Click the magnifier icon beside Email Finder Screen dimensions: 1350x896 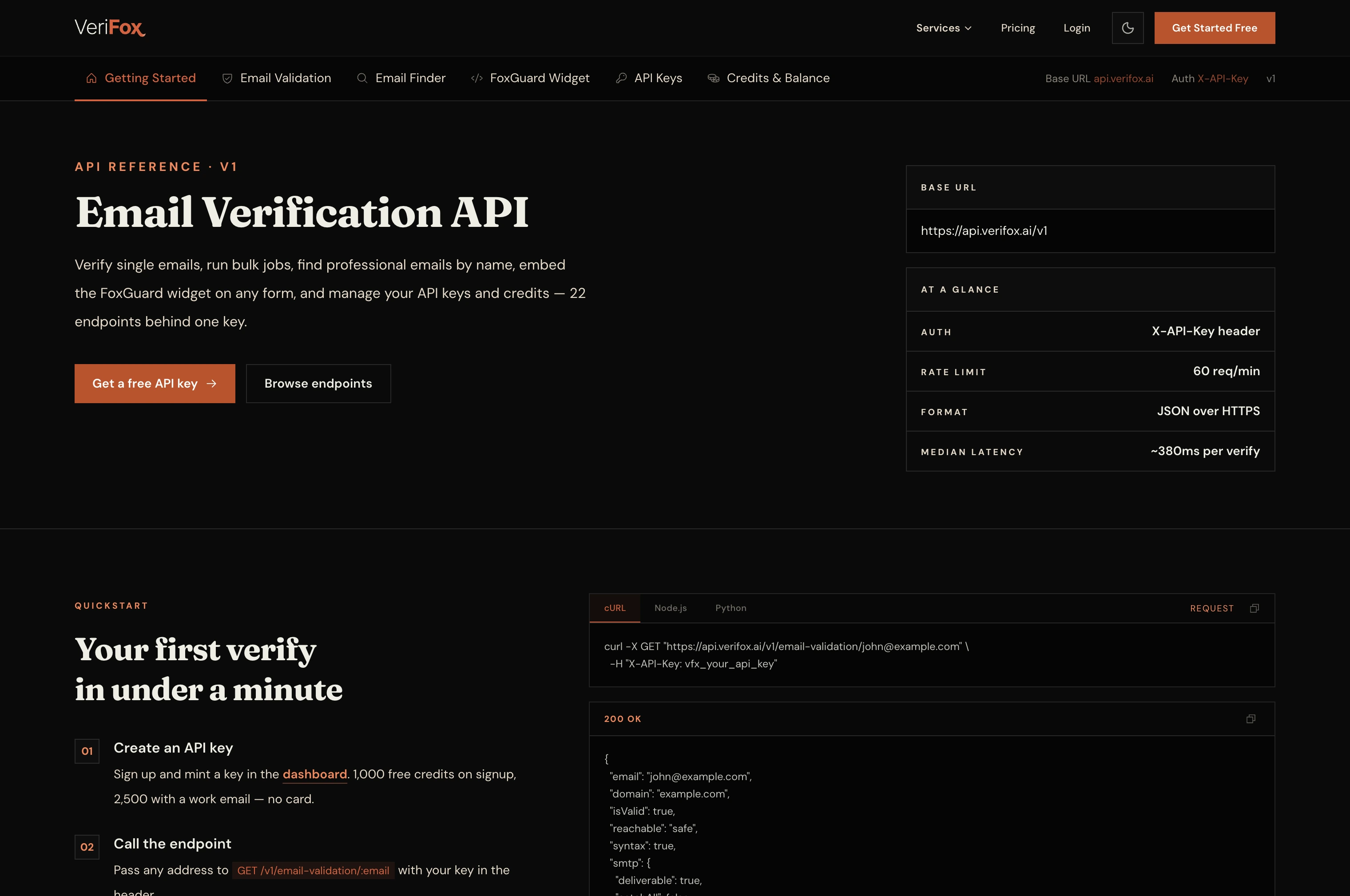[x=362, y=78]
